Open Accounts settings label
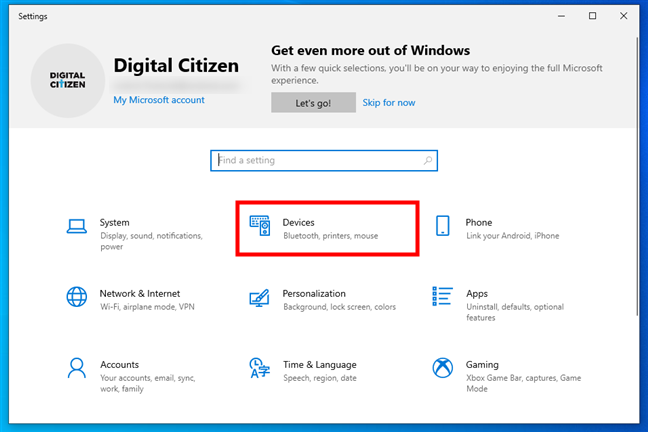 [119, 365]
